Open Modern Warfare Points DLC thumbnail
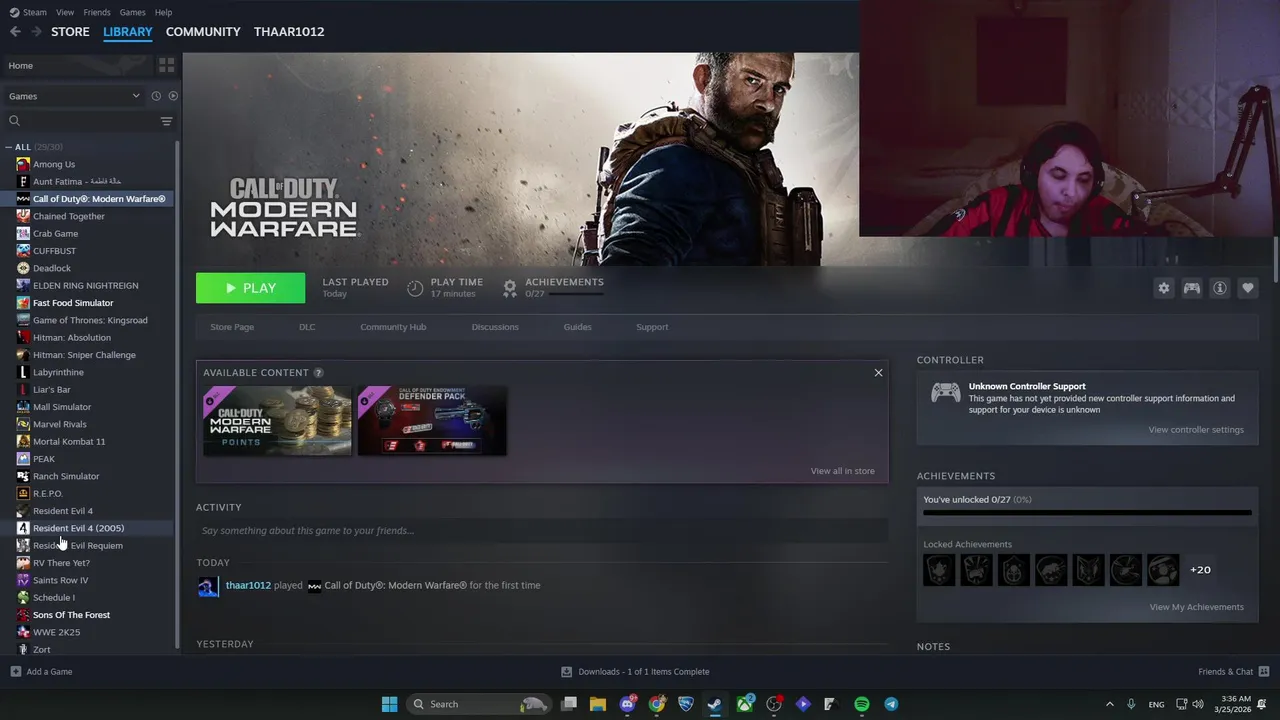Viewport: 1280px width, 720px height. [x=277, y=421]
